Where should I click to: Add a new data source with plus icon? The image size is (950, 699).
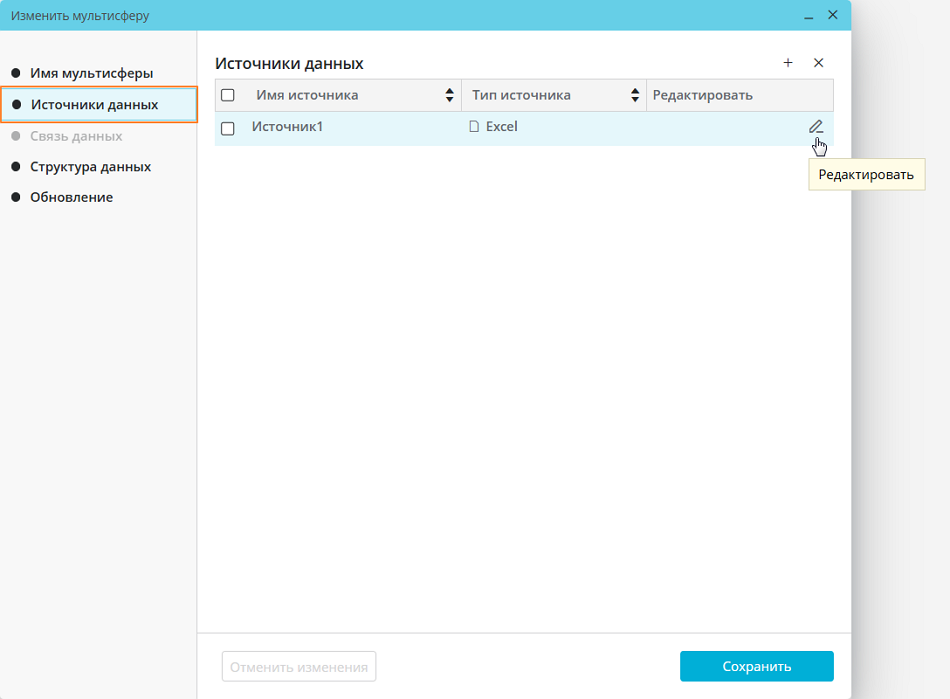tap(788, 63)
